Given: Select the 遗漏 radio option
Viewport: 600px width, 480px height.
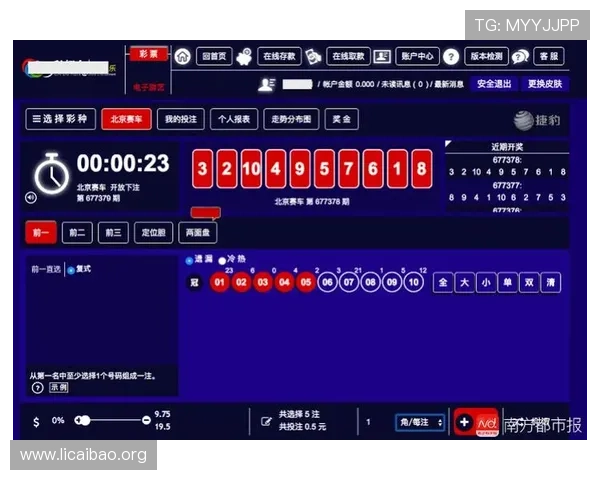Looking at the screenshot, I should coord(190,260).
